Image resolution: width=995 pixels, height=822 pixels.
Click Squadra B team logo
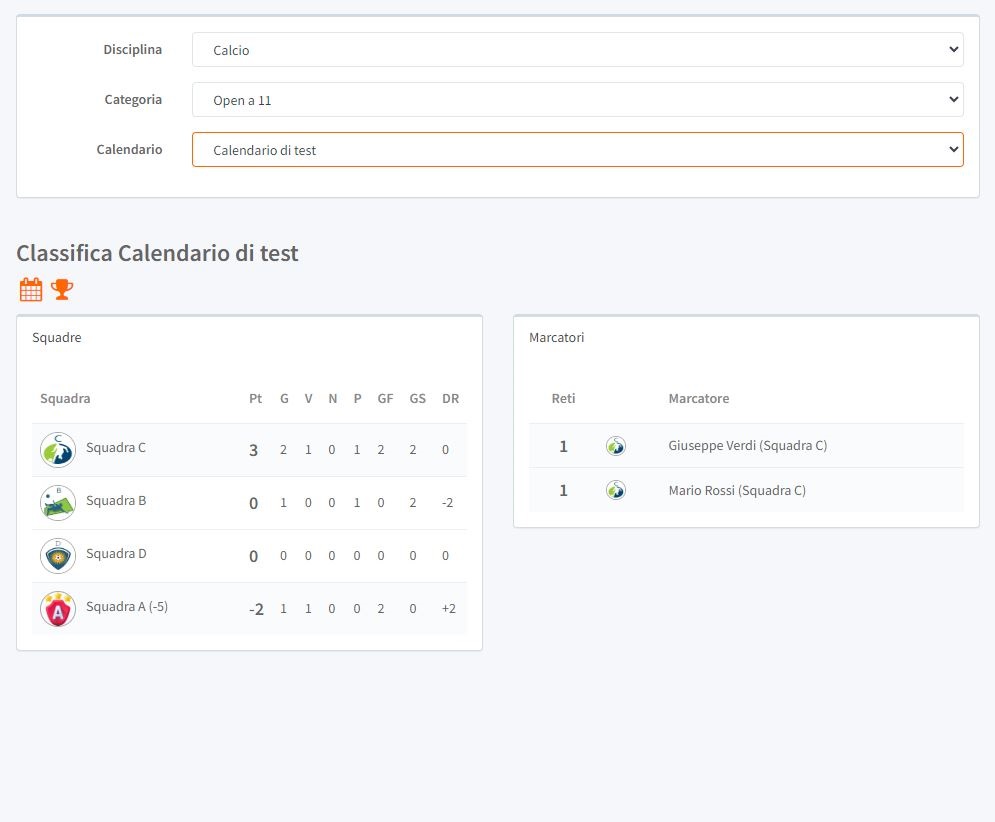pyautogui.click(x=58, y=503)
